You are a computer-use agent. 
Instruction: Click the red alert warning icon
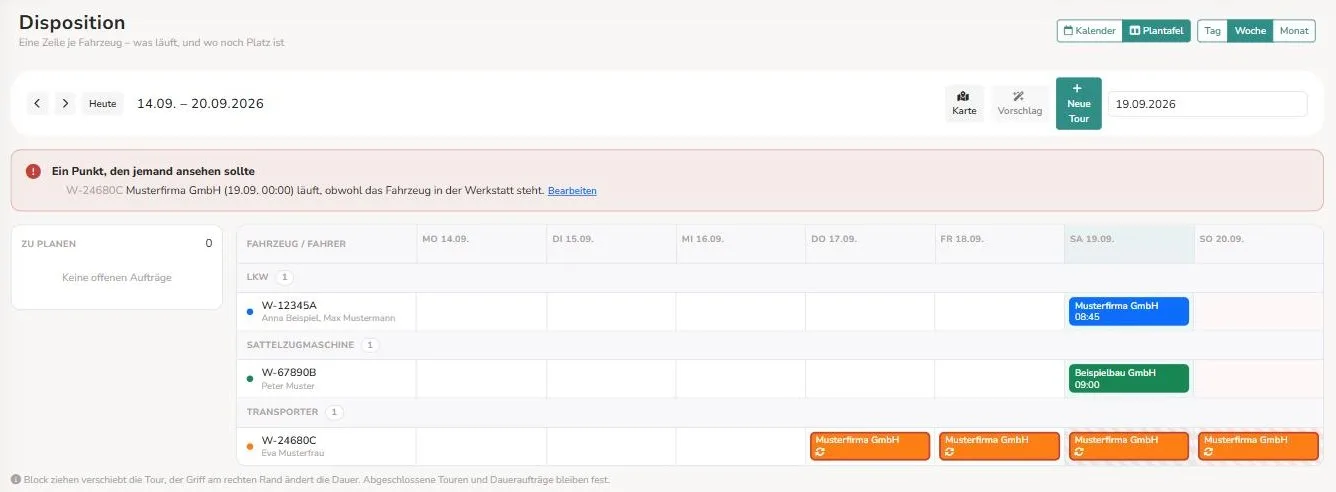(34, 171)
